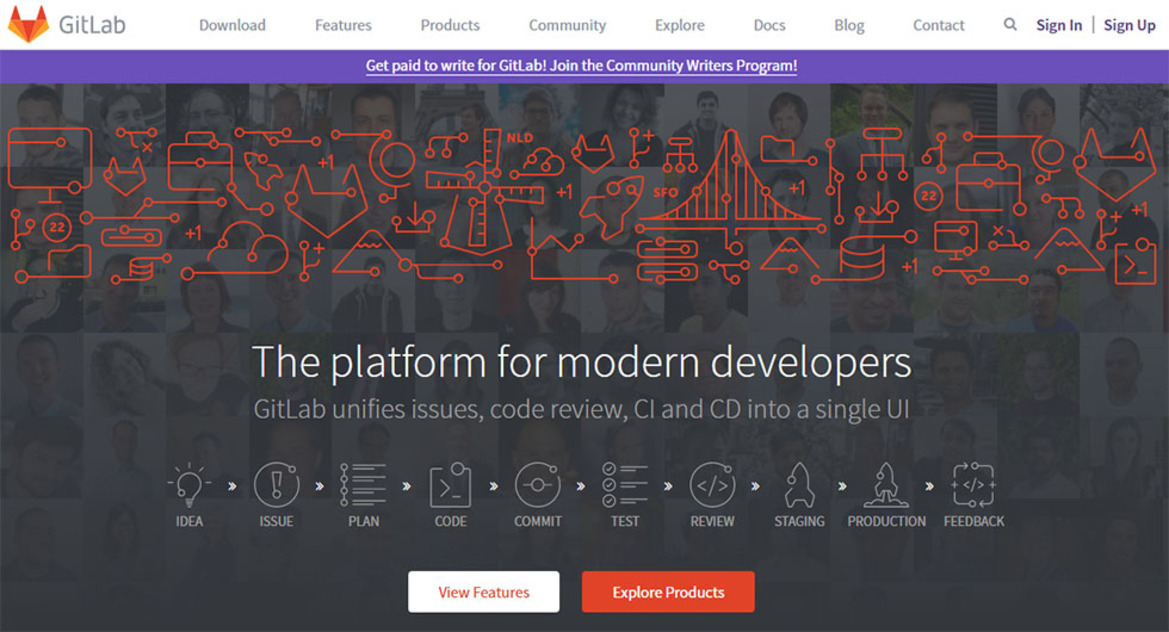
Task: Click the PLAN label text
Action: pos(364,522)
